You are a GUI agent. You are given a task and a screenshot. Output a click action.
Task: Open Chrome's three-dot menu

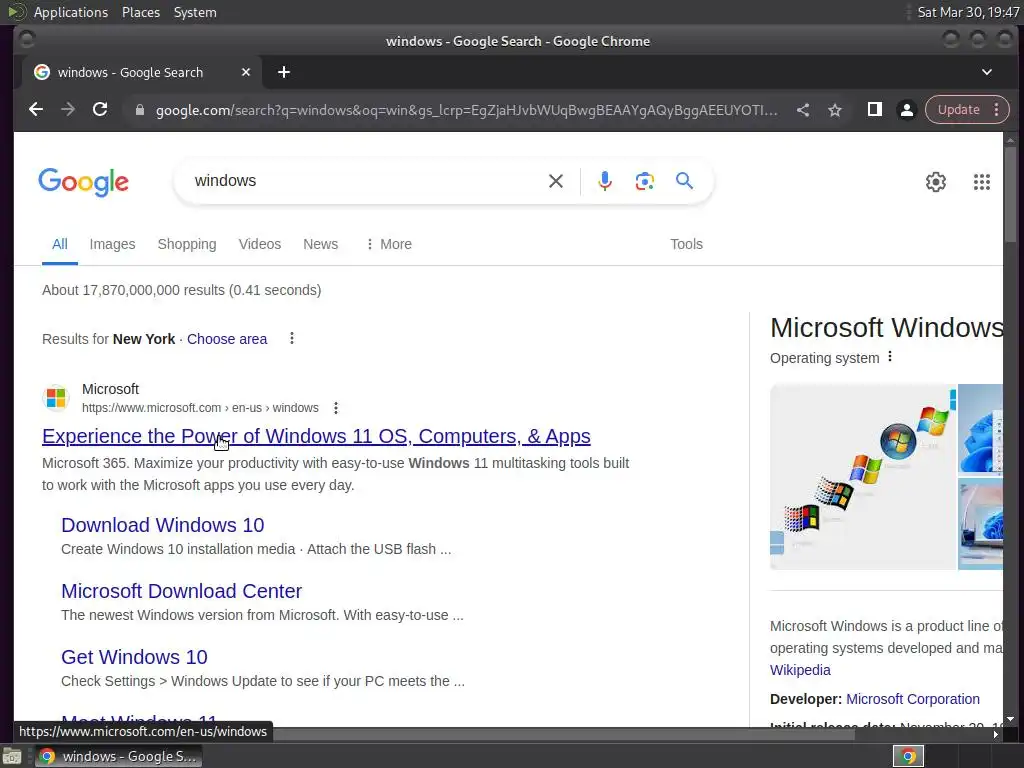(997, 110)
